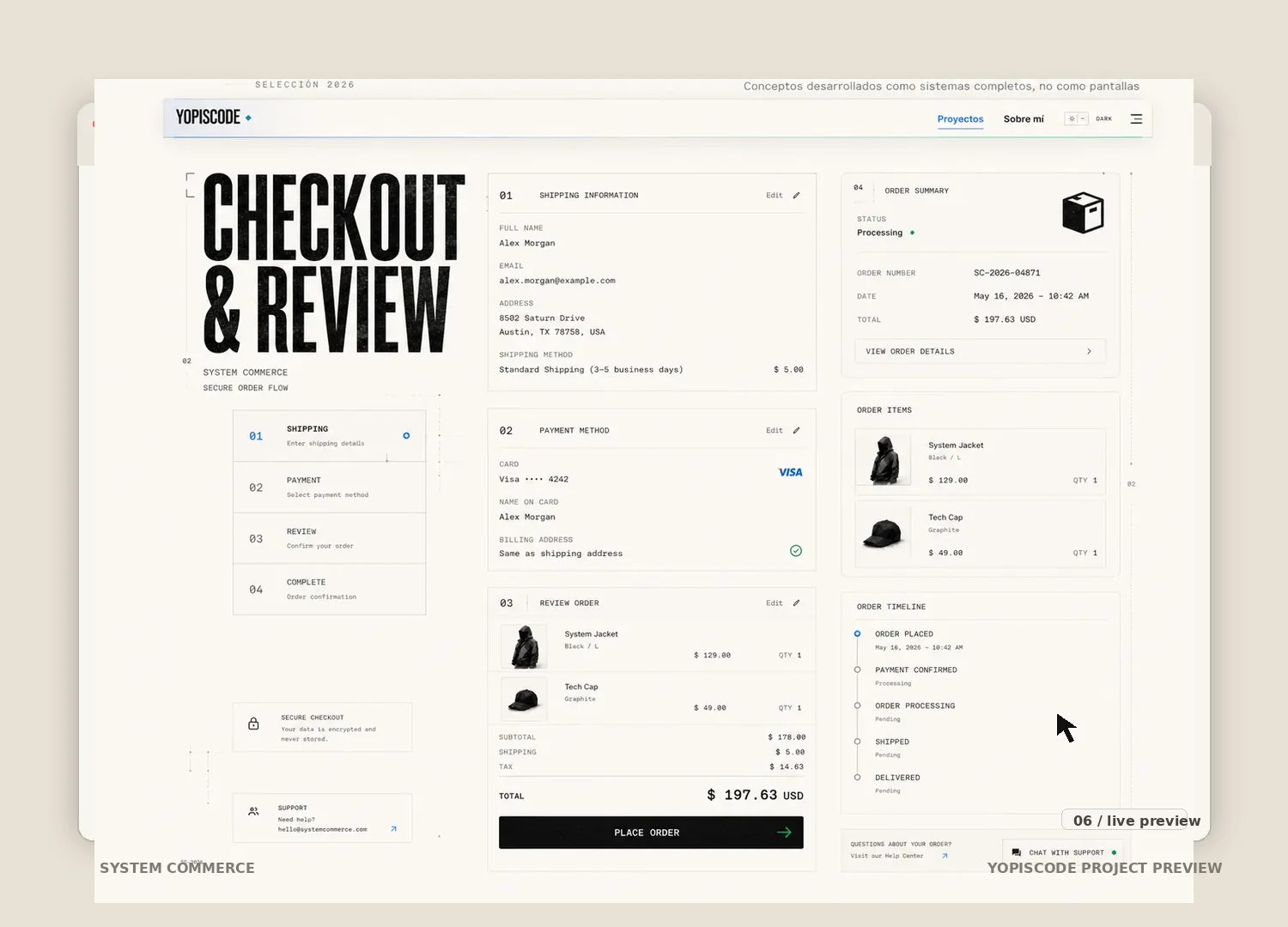The width and height of the screenshot is (1288, 927).
Task: Click the total $ 197.63 USD in Order Summary
Action: [1005, 319]
